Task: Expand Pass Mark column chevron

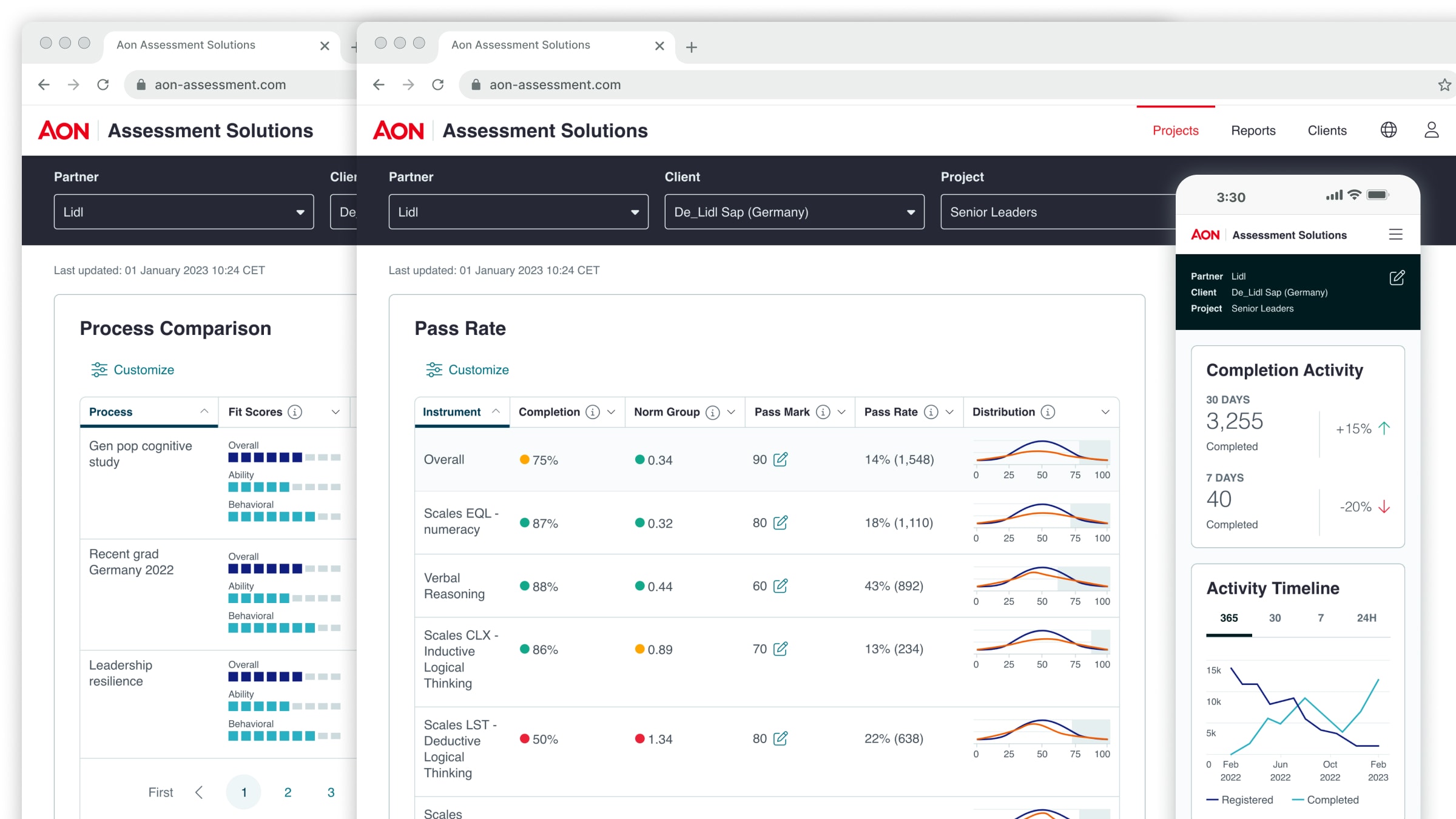Action: (x=841, y=412)
